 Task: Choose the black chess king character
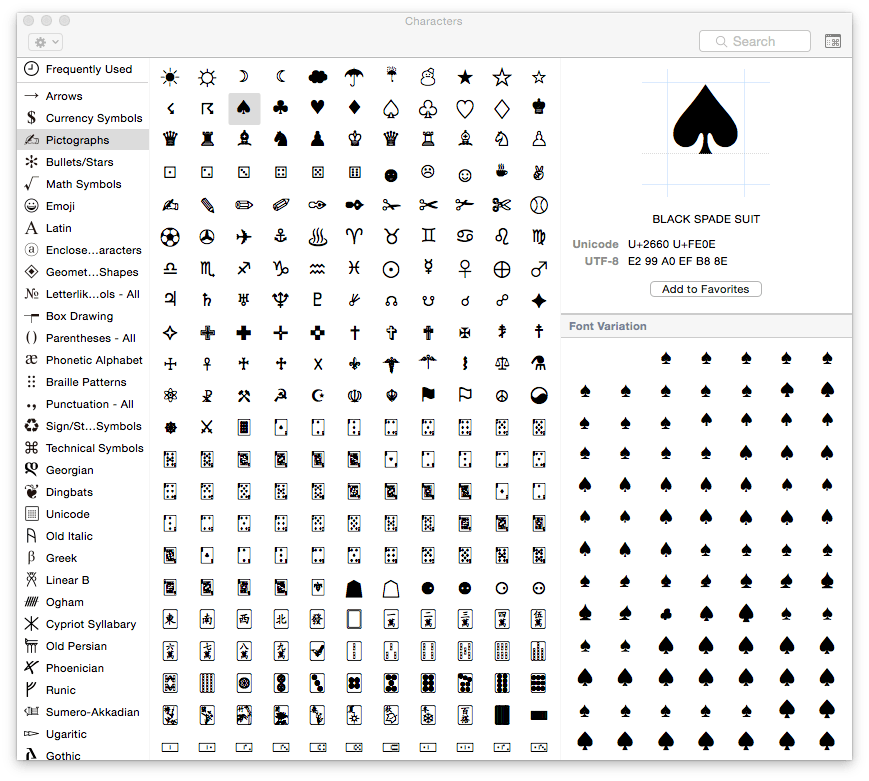(539, 108)
